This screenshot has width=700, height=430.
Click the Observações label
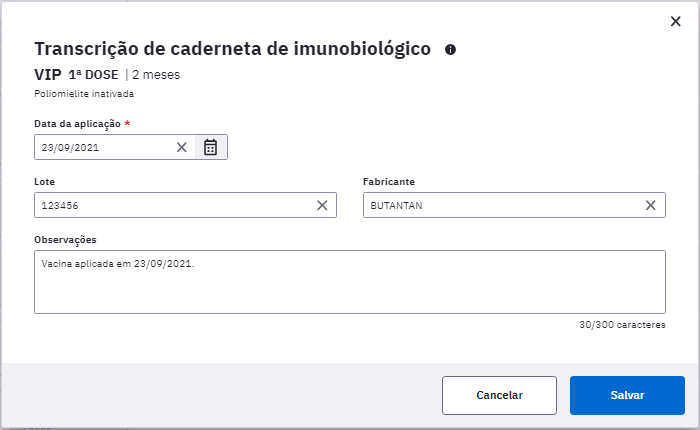[65, 240]
